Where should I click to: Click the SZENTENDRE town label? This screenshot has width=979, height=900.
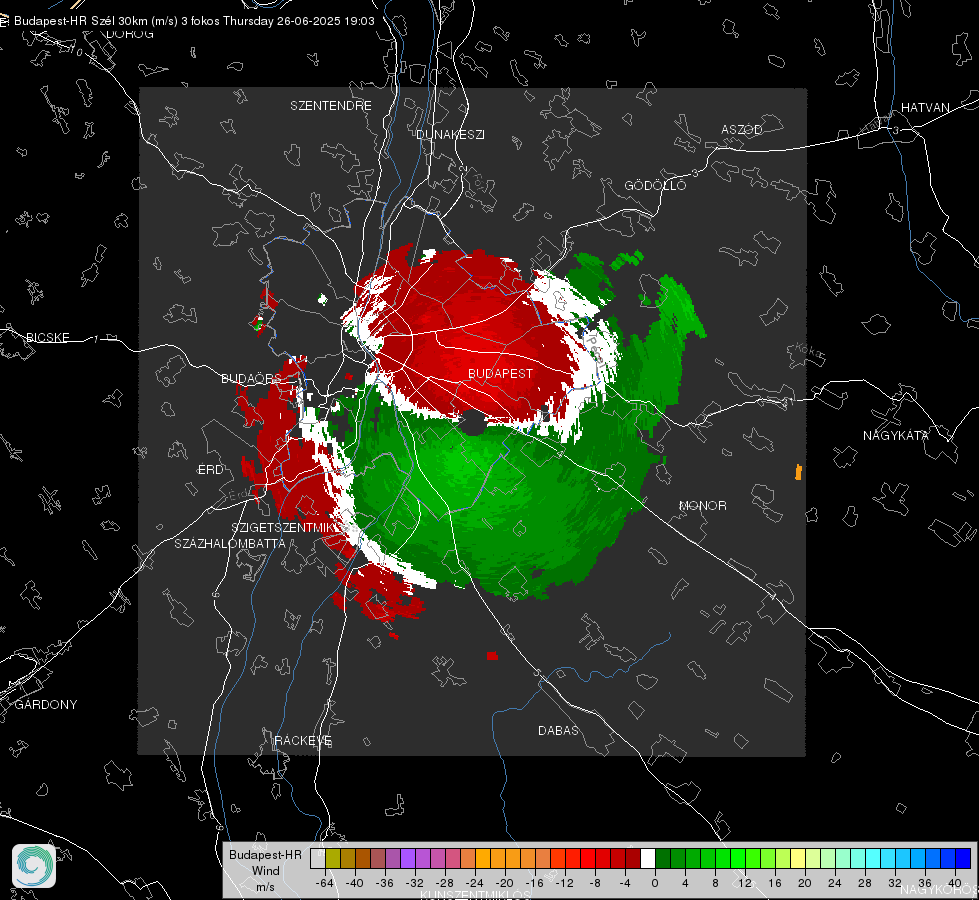(x=331, y=106)
